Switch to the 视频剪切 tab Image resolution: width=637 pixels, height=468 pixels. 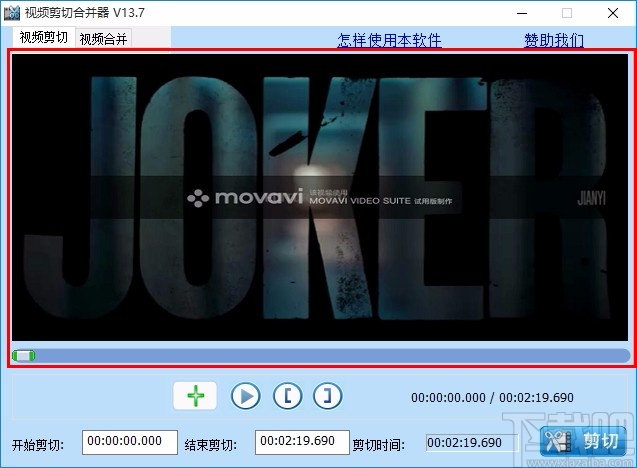tap(43, 38)
